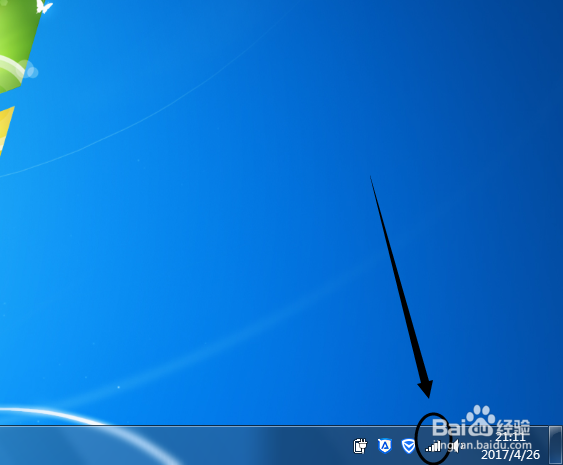Open the blue-and-white shield security tray icon
Image resolution: width=563 pixels, height=465 pixels.
(x=408, y=446)
